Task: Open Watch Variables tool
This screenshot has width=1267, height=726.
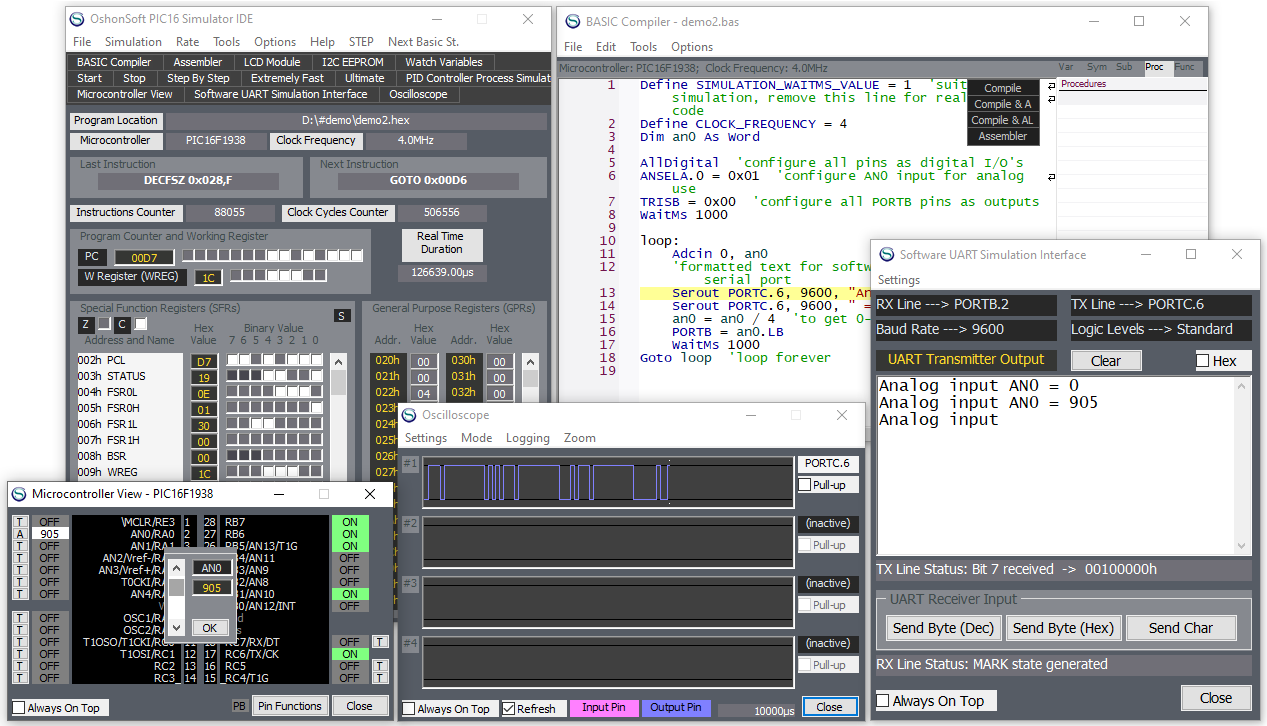Action: (x=444, y=62)
